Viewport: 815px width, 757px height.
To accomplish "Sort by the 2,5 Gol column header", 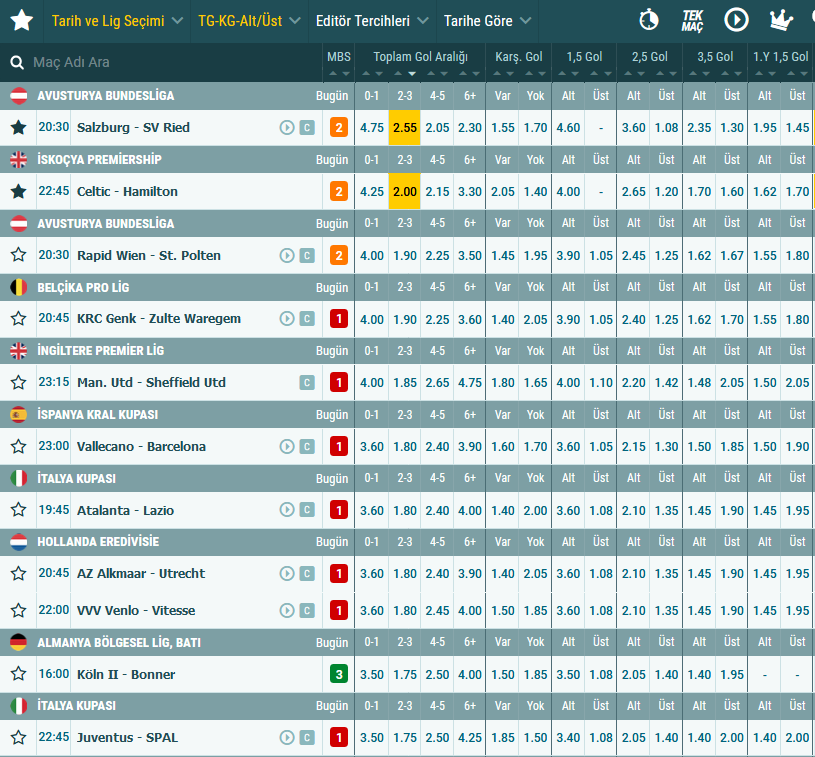I will (x=650, y=57).
